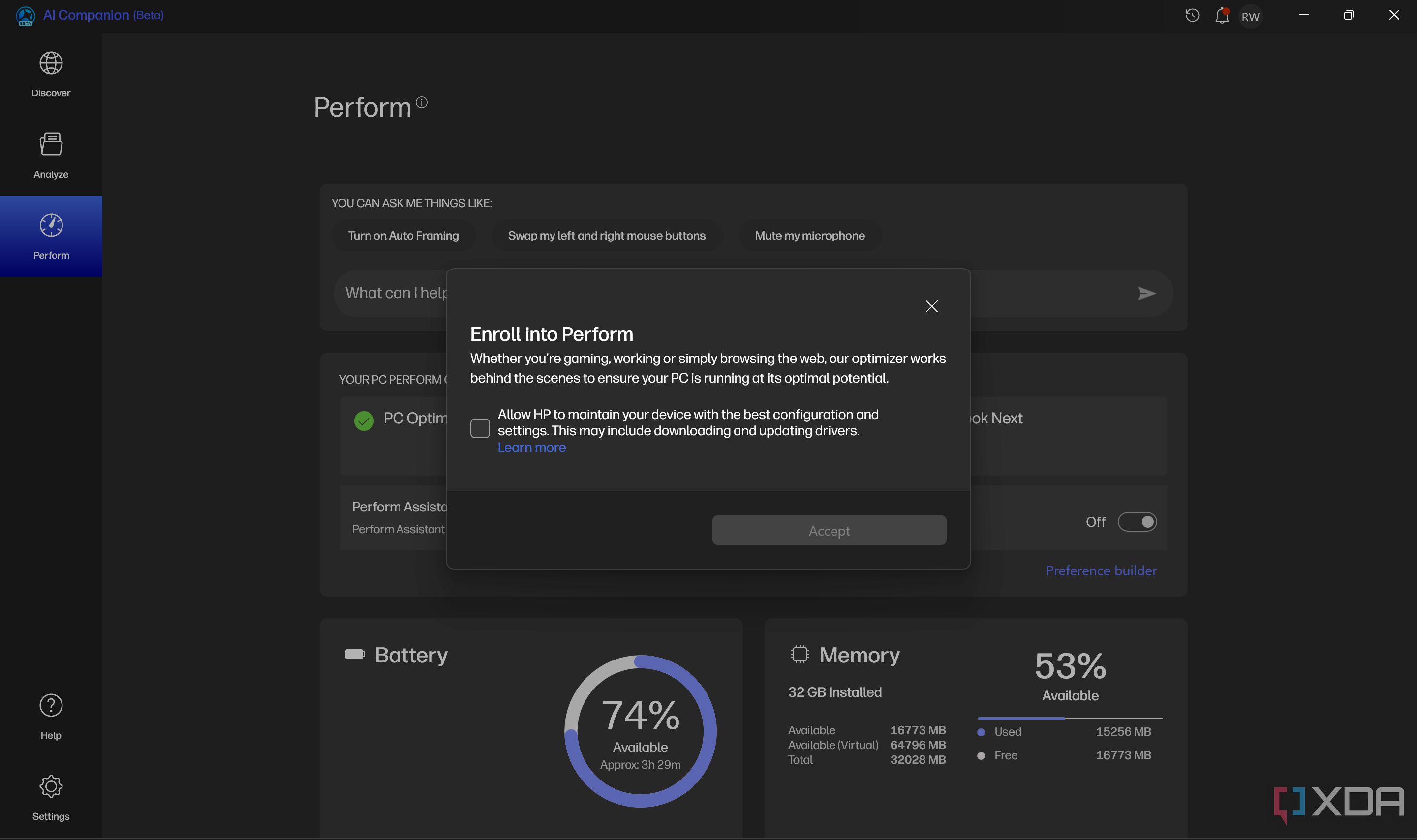1417x840 pixels.
Task: Open the Analyze section
Action: coord(51,156)
